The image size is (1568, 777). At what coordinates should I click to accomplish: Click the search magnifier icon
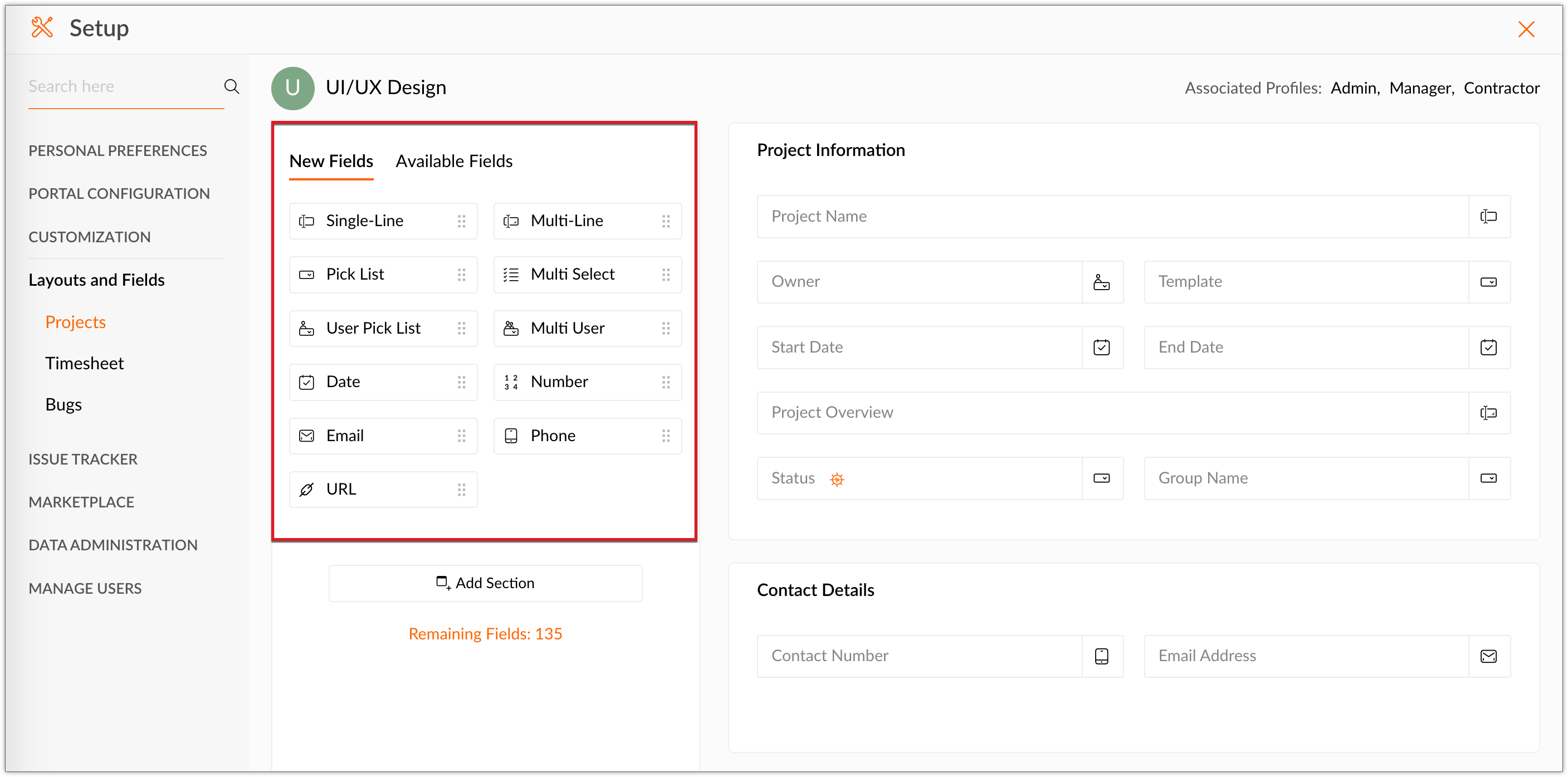[x=231, y=86]
